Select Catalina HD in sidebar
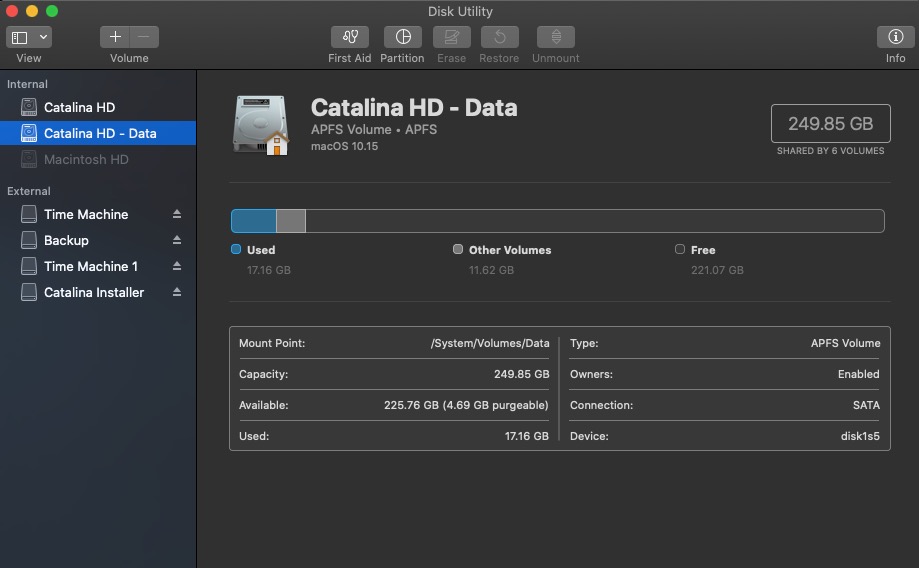The height and width of the screenshot is (568, 919). pyautogui.click(x=79, y=107)
